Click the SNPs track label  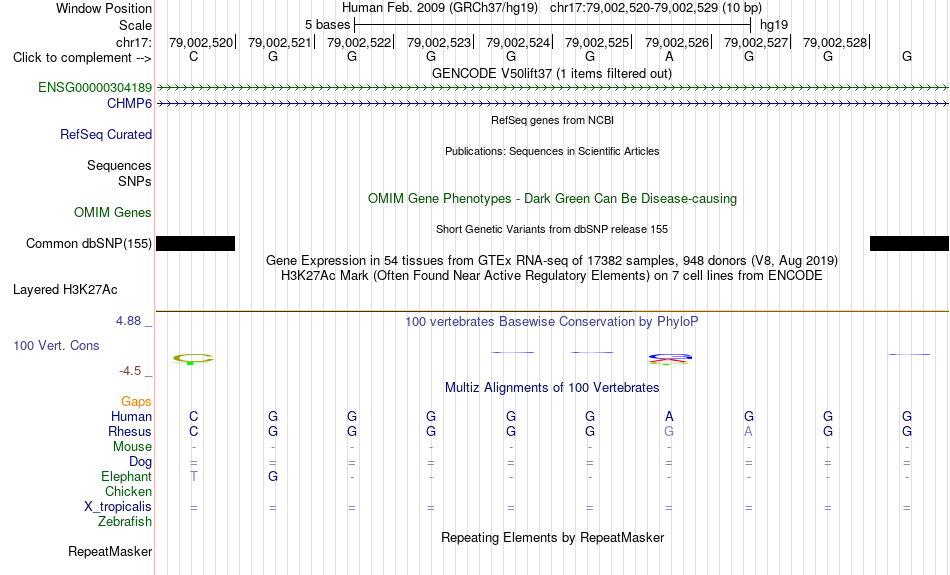coord(135,181)
